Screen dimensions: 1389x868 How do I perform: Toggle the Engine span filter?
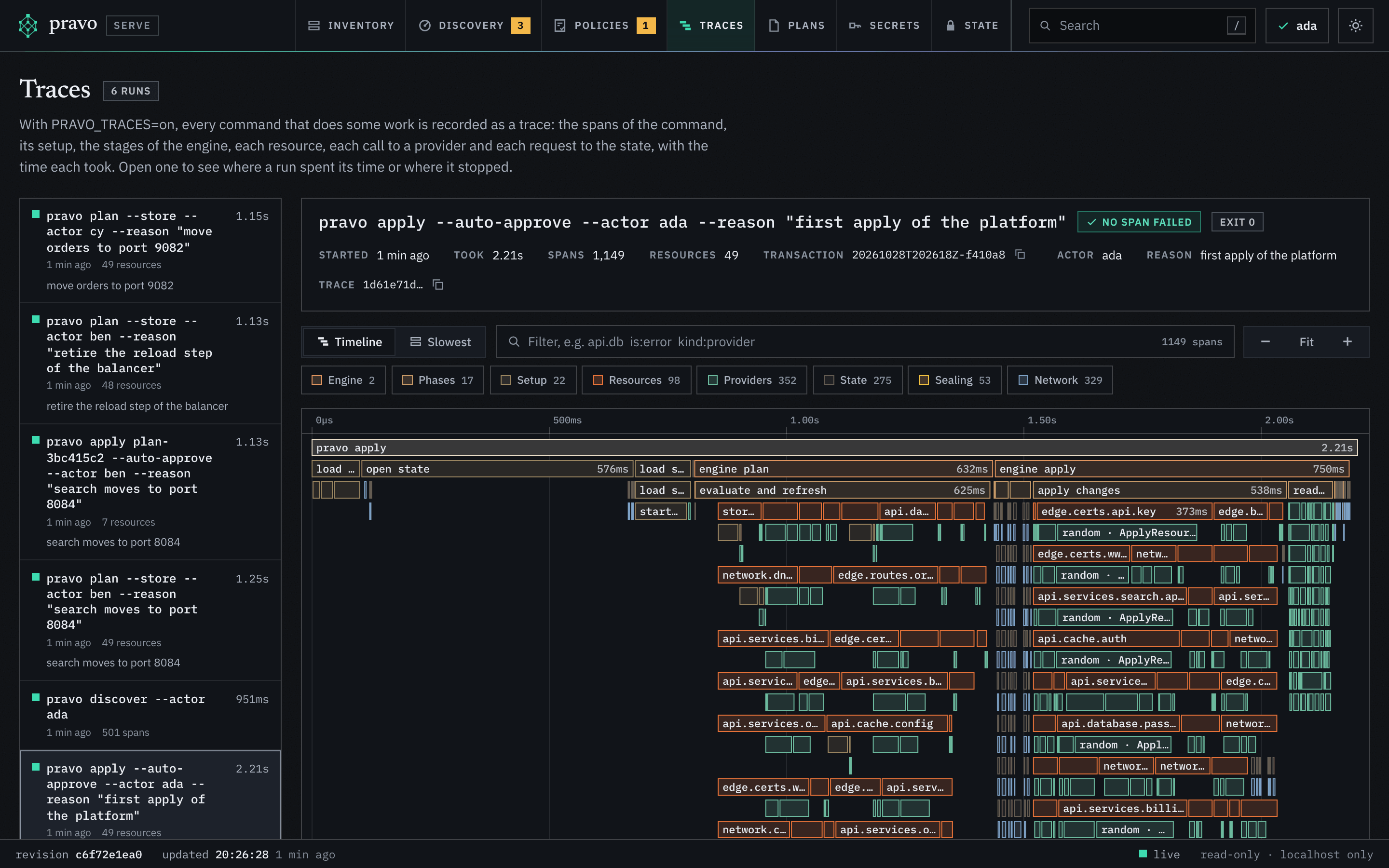(x=343, y=380)
